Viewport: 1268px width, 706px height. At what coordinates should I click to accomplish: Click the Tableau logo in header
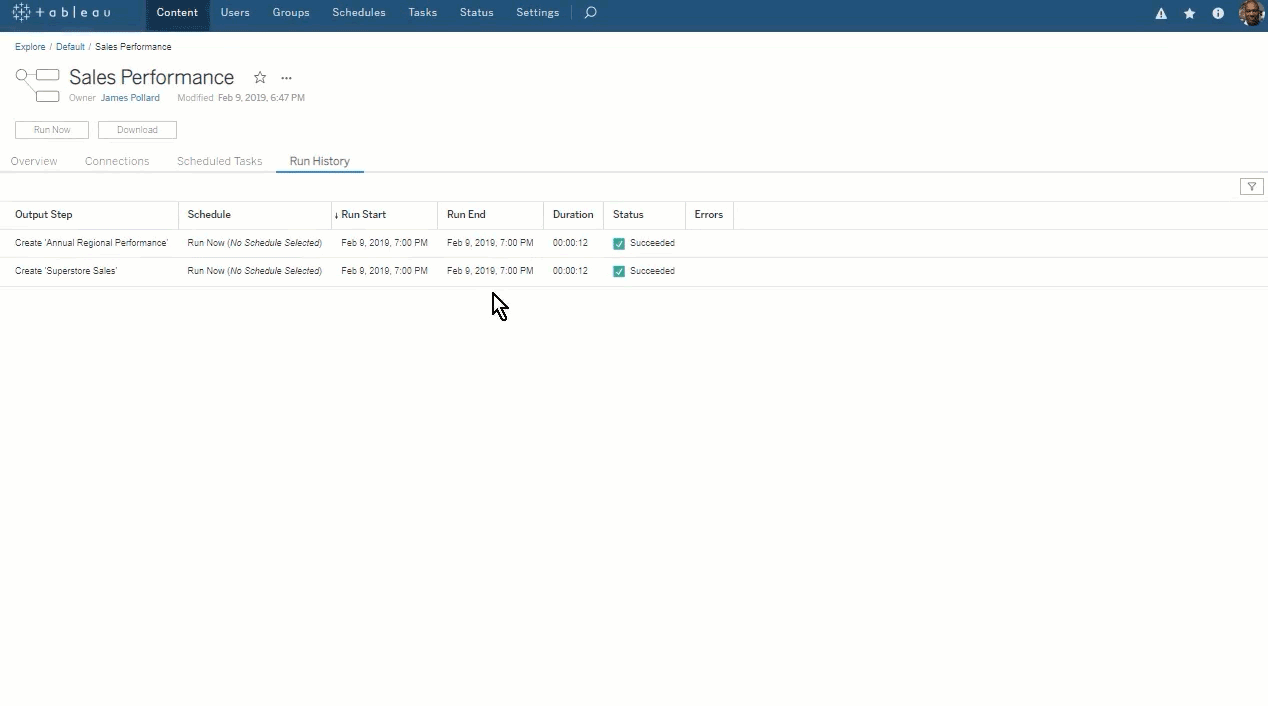click(x=61, y=13)
